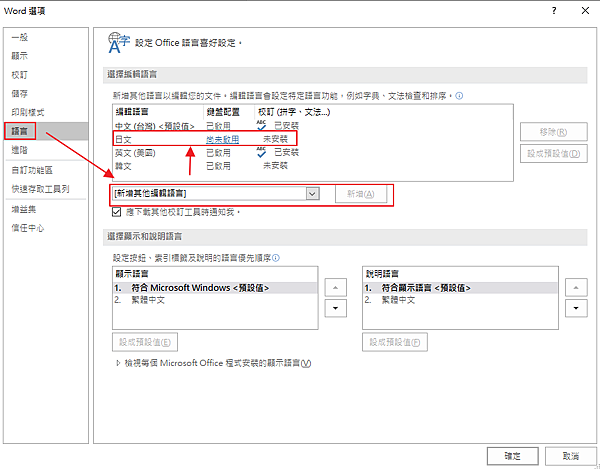The image size is (600, 469).
Task: Toggle 應下載其他校訂工具時通知我 checkbox
Action: click(117, 212)
